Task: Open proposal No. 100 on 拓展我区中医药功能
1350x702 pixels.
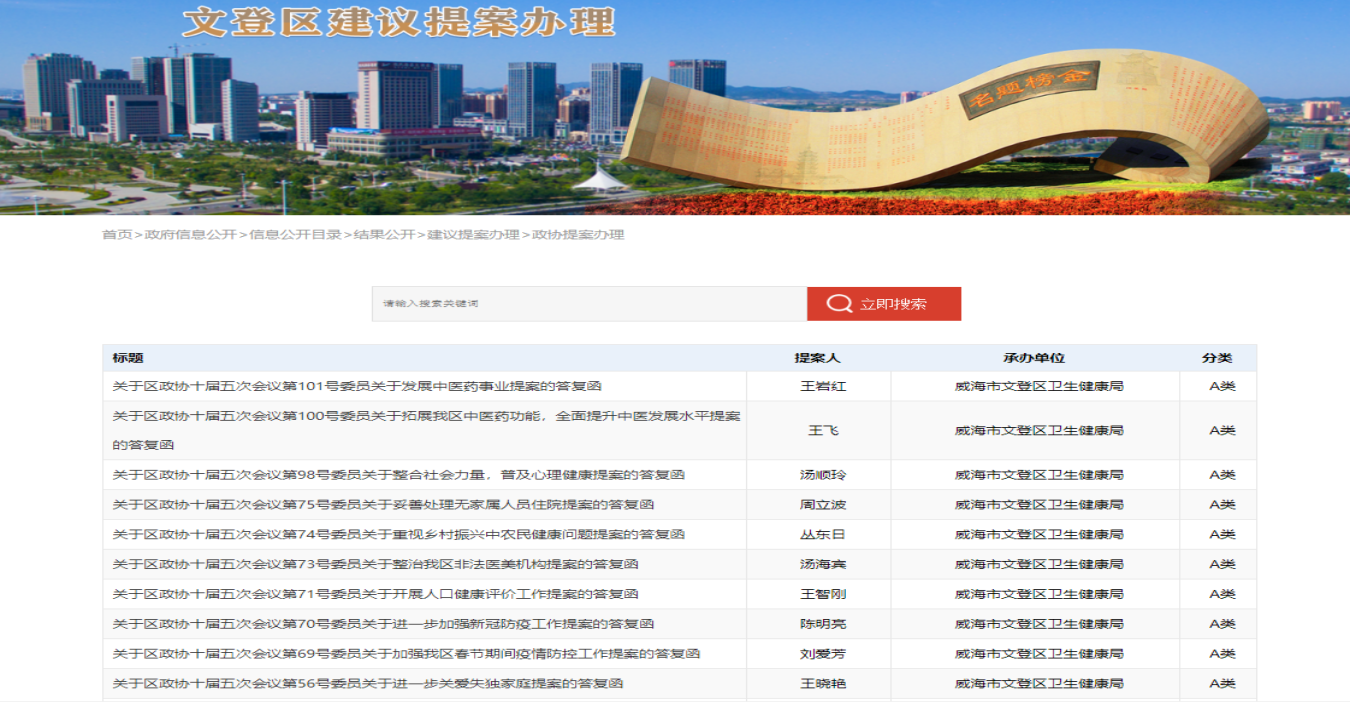Action: [x=426, y=416]
